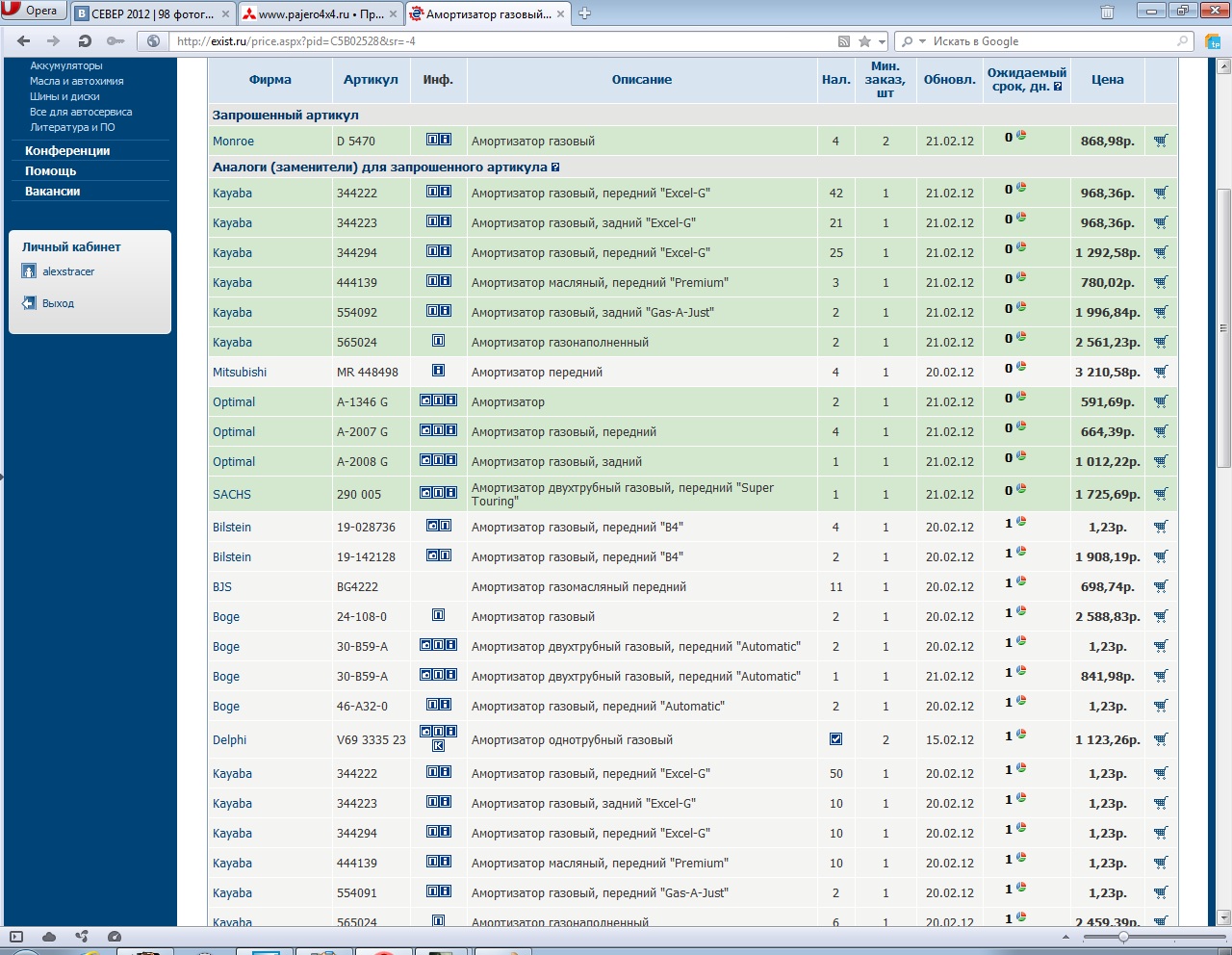This screenshot has height=955, width=1232.
Task: Bookmark page with the star icon
Action: click(x=864, y=41)
